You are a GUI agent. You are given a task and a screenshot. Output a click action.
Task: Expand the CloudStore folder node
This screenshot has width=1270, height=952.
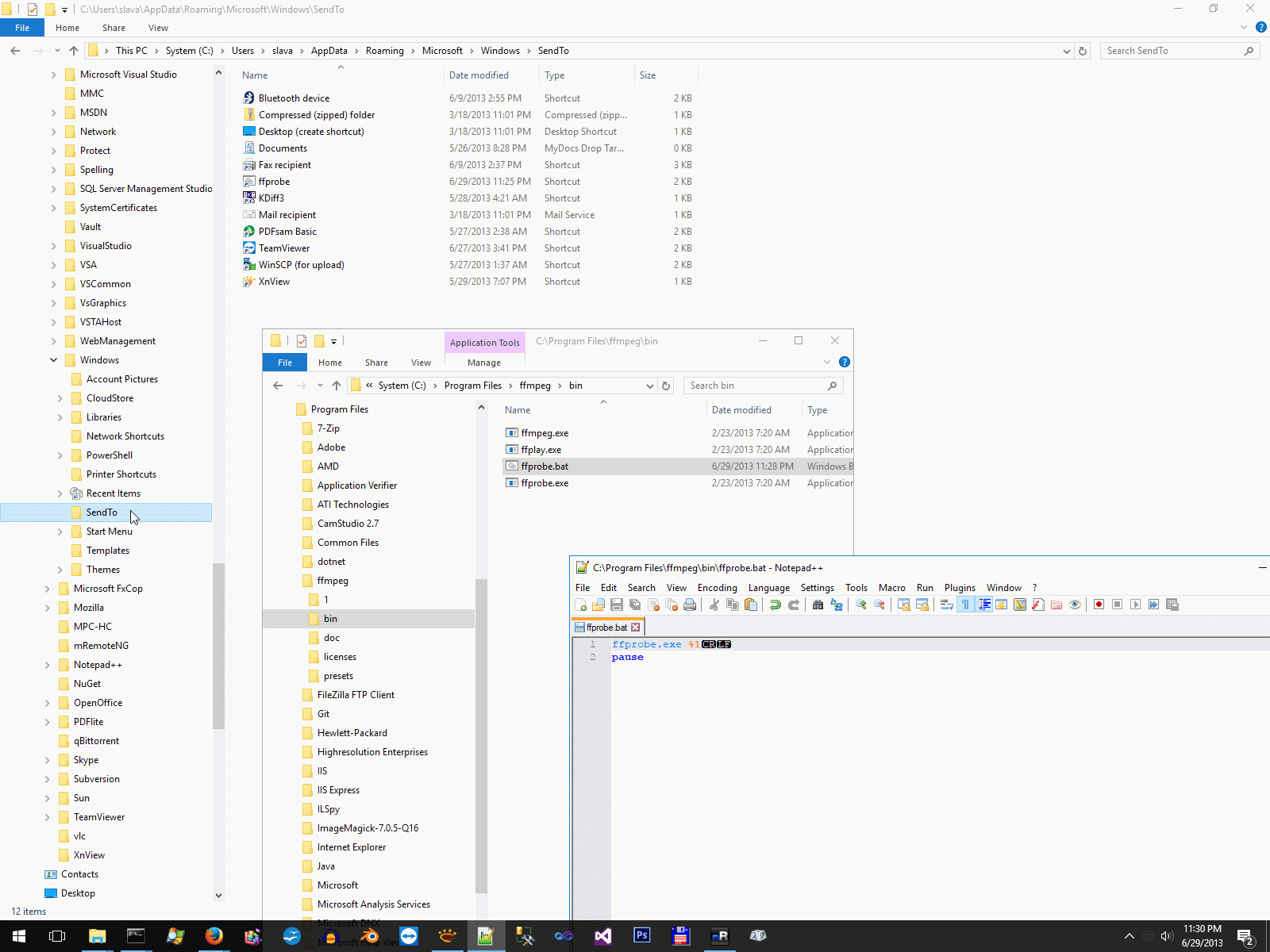60,398
